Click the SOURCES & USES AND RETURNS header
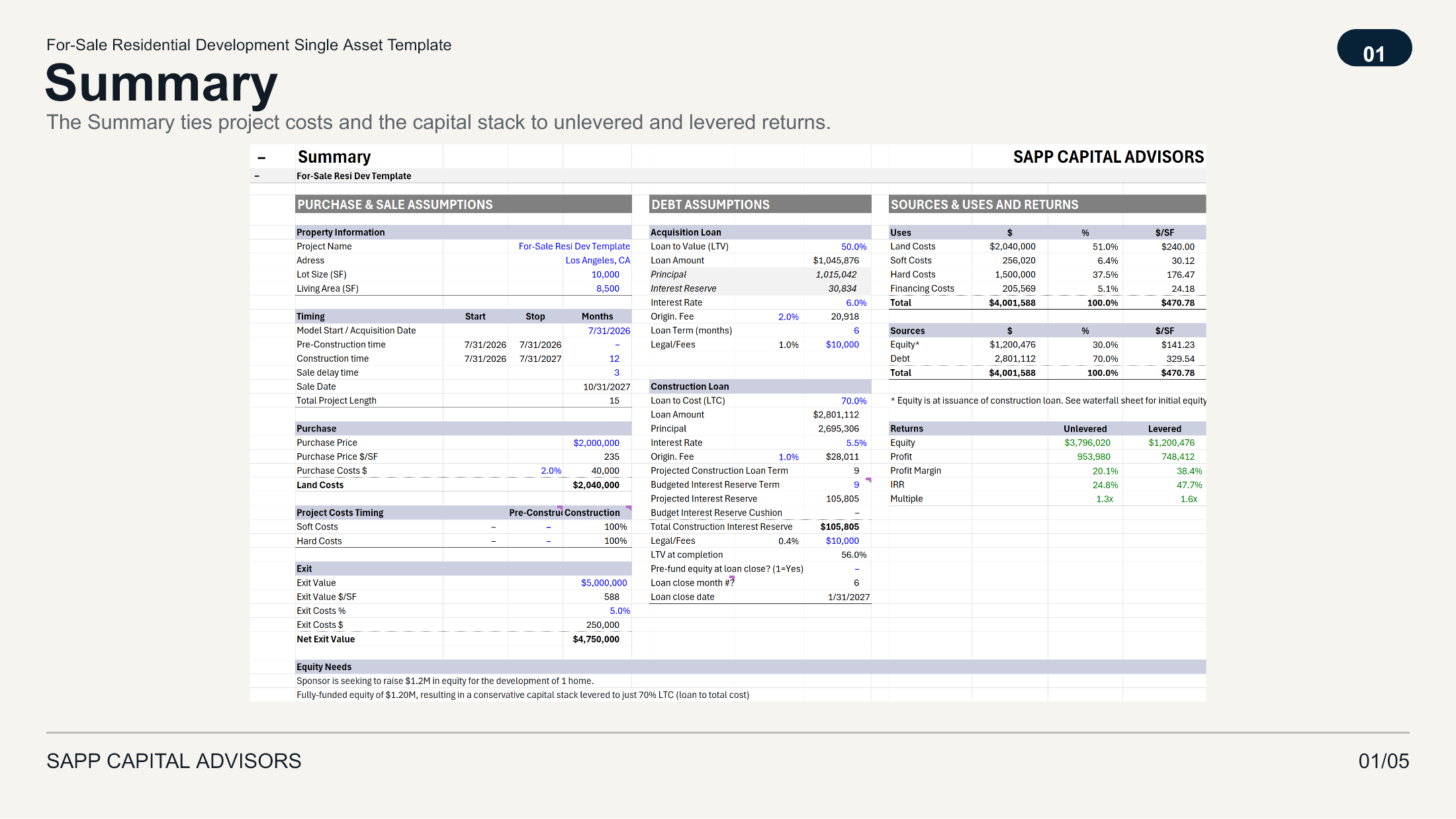The width and height of the screenshot is (1456, 819). click(x=1046, y=204)
